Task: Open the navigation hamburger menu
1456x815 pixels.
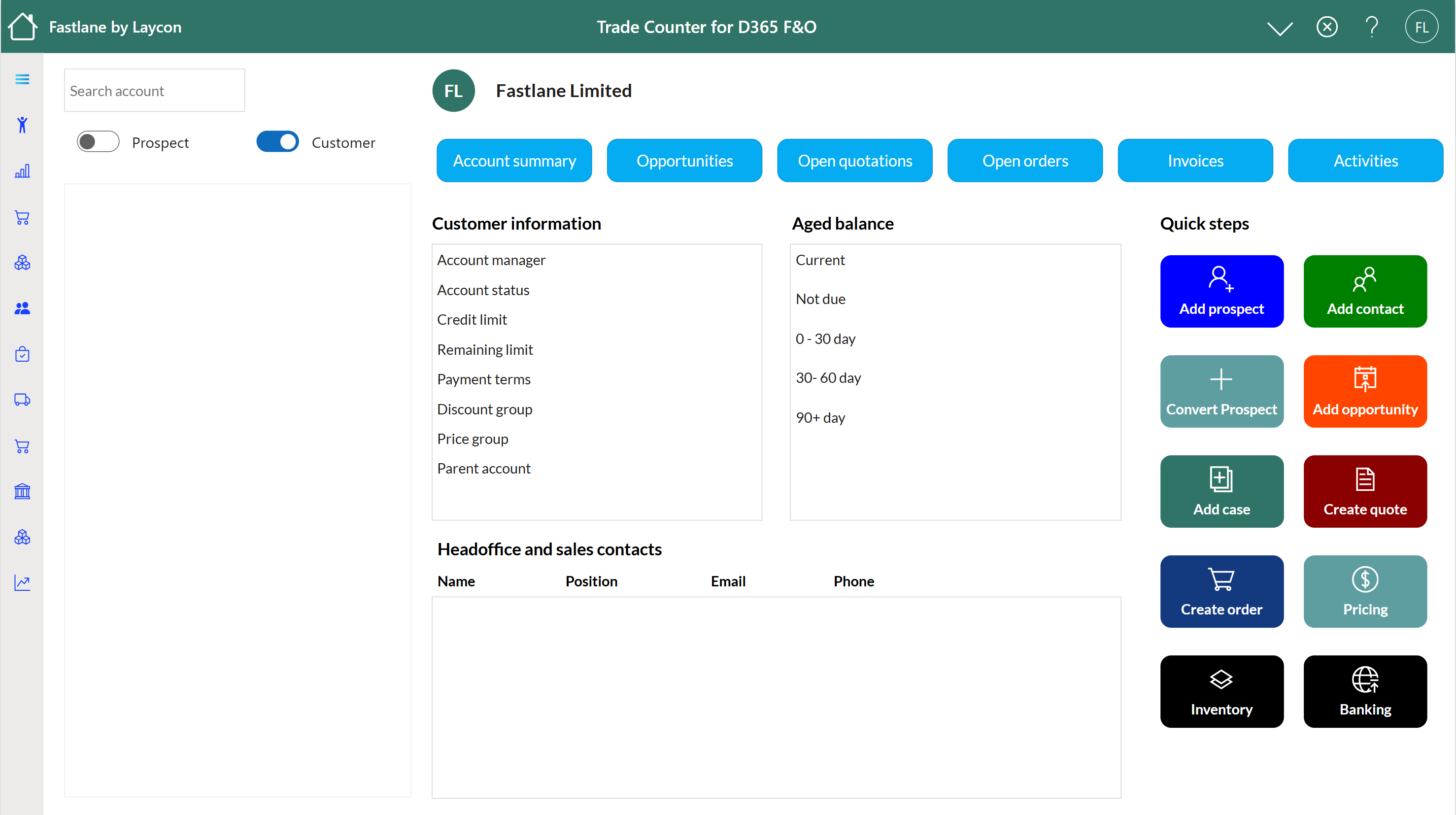Action: click(x=22, y=79)
